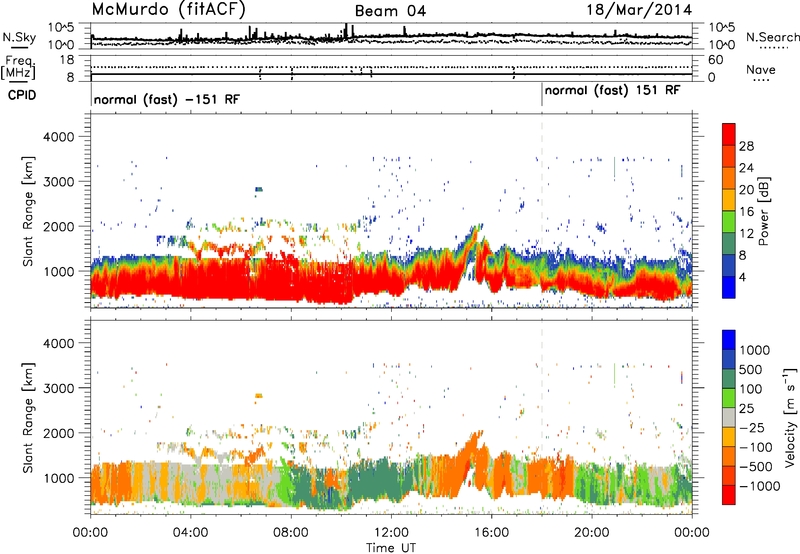Click the '28' tick on the Power colorbar
The width and height of the screenshot is (800, 554).
[x=746, y=146]
